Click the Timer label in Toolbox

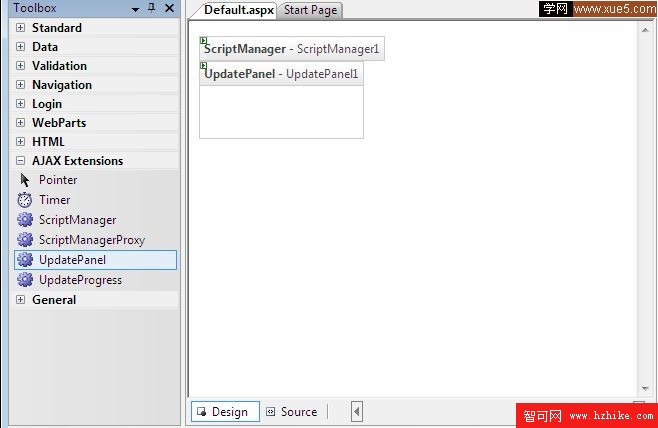coord(55,200)
